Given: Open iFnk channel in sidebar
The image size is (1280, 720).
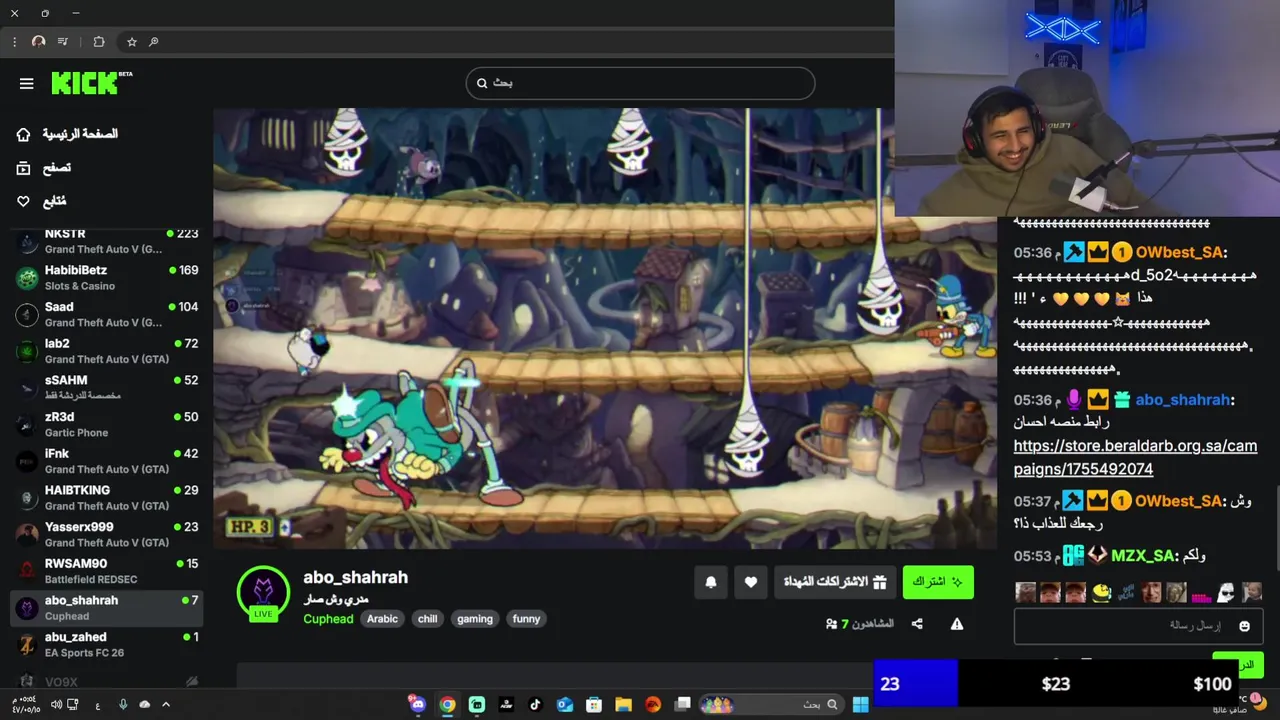Looking at the screenshot, I should [x=106, y=461].
